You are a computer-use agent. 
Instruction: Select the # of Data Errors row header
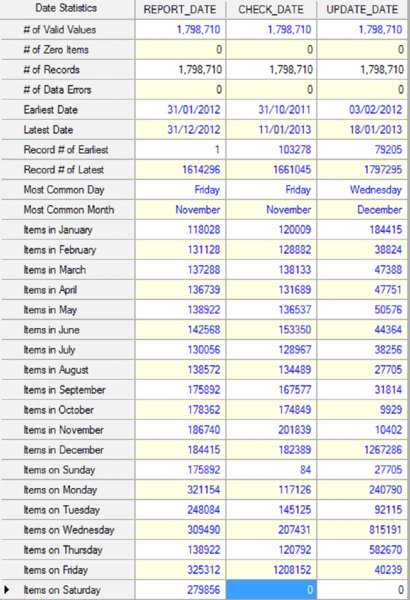pos(57,90)
